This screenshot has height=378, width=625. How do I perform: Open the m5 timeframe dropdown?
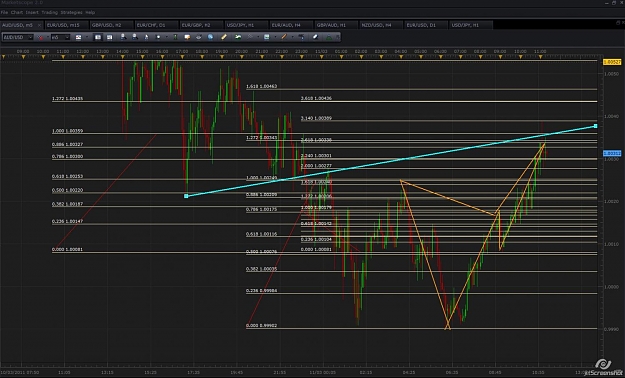click(x=60, y=37)
